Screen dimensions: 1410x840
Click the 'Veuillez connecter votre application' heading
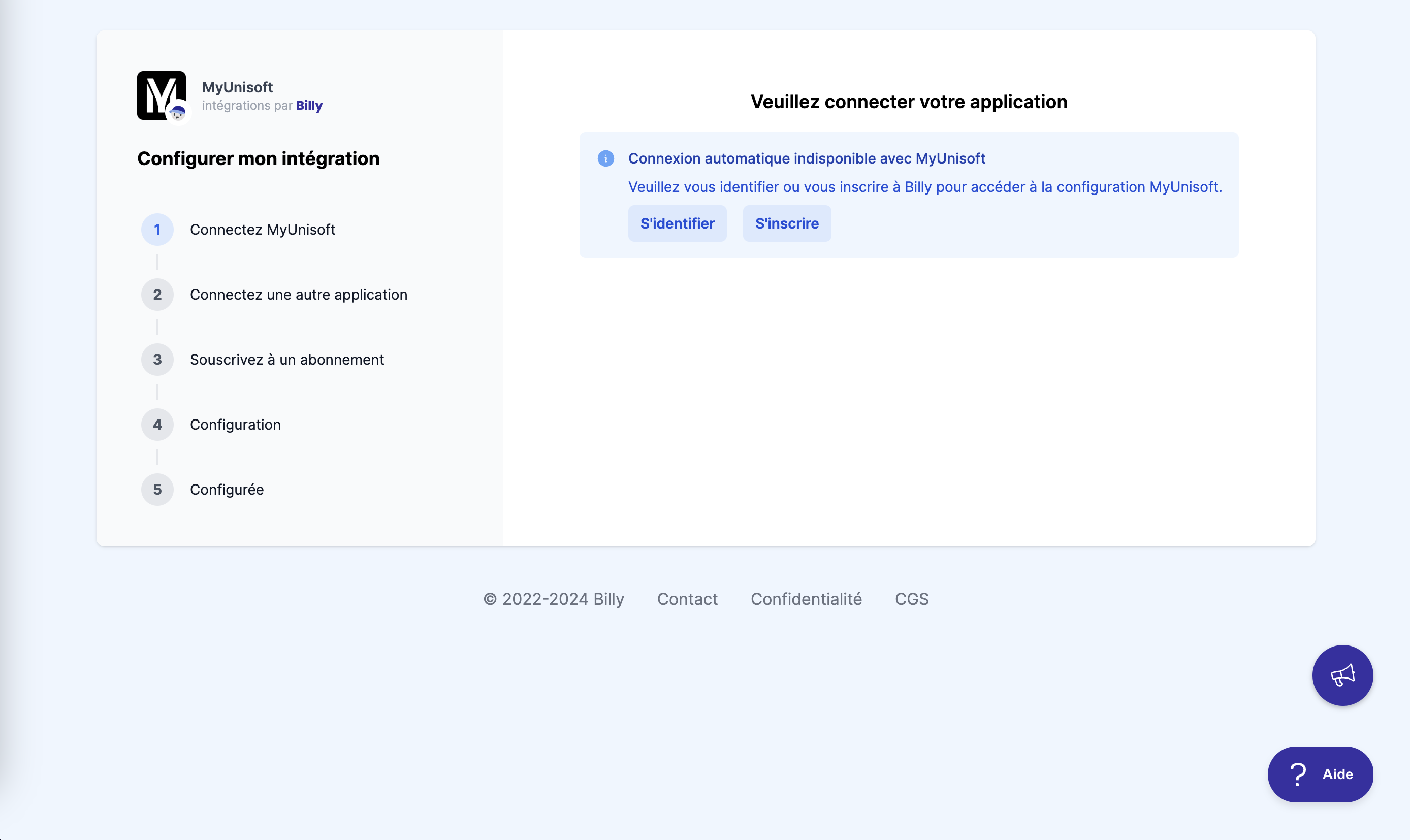(x=909, y=102)
